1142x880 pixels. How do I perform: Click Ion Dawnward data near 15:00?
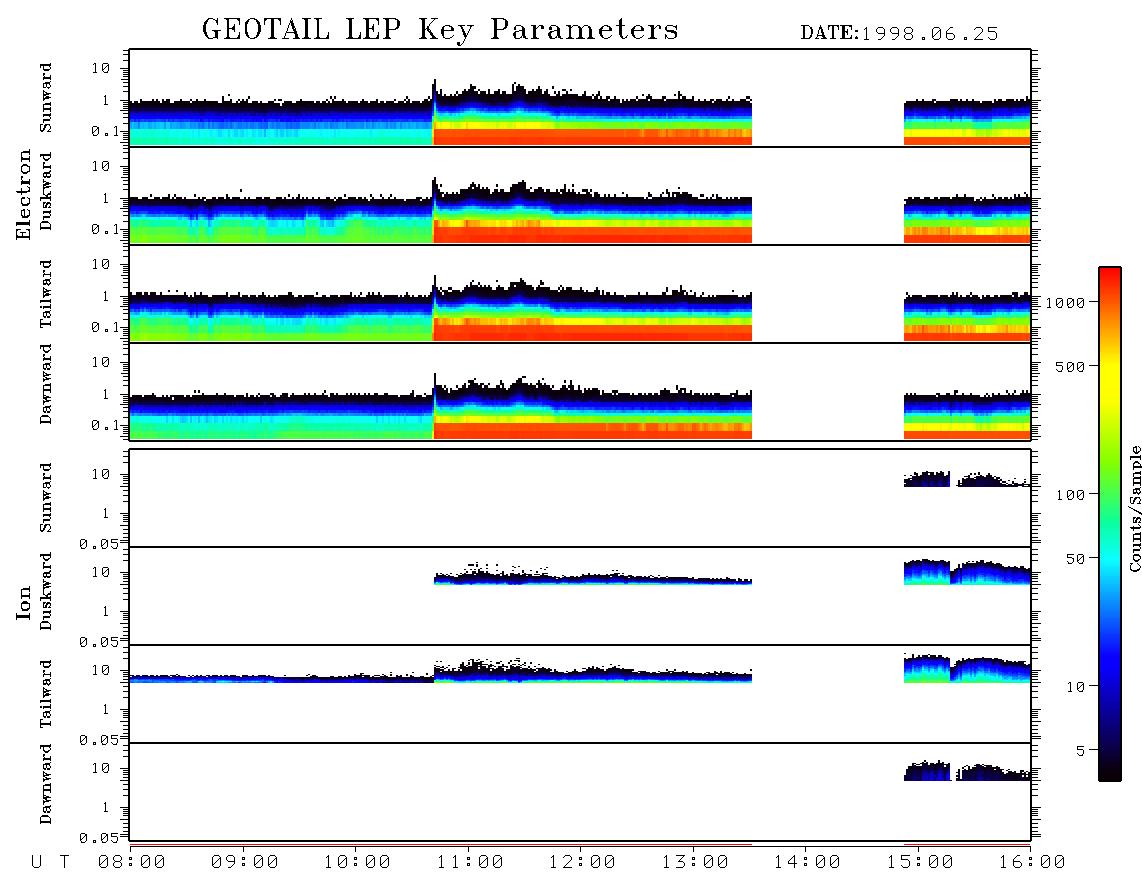(926, 771)
